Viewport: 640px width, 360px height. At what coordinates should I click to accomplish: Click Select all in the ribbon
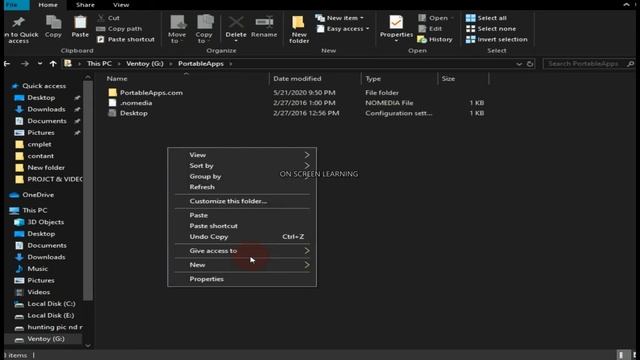click(x=486, y=18)
